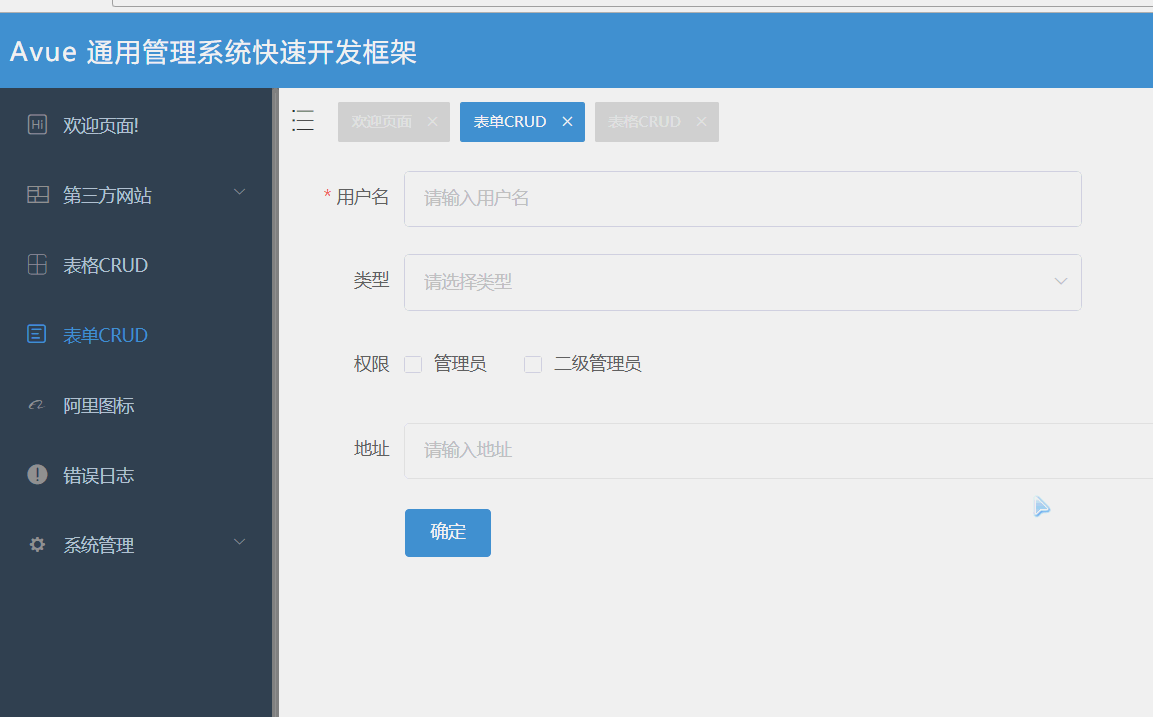Click the 用户名 field label
The width and height of the screenshot is (1153, 717).
coord(363,197)
